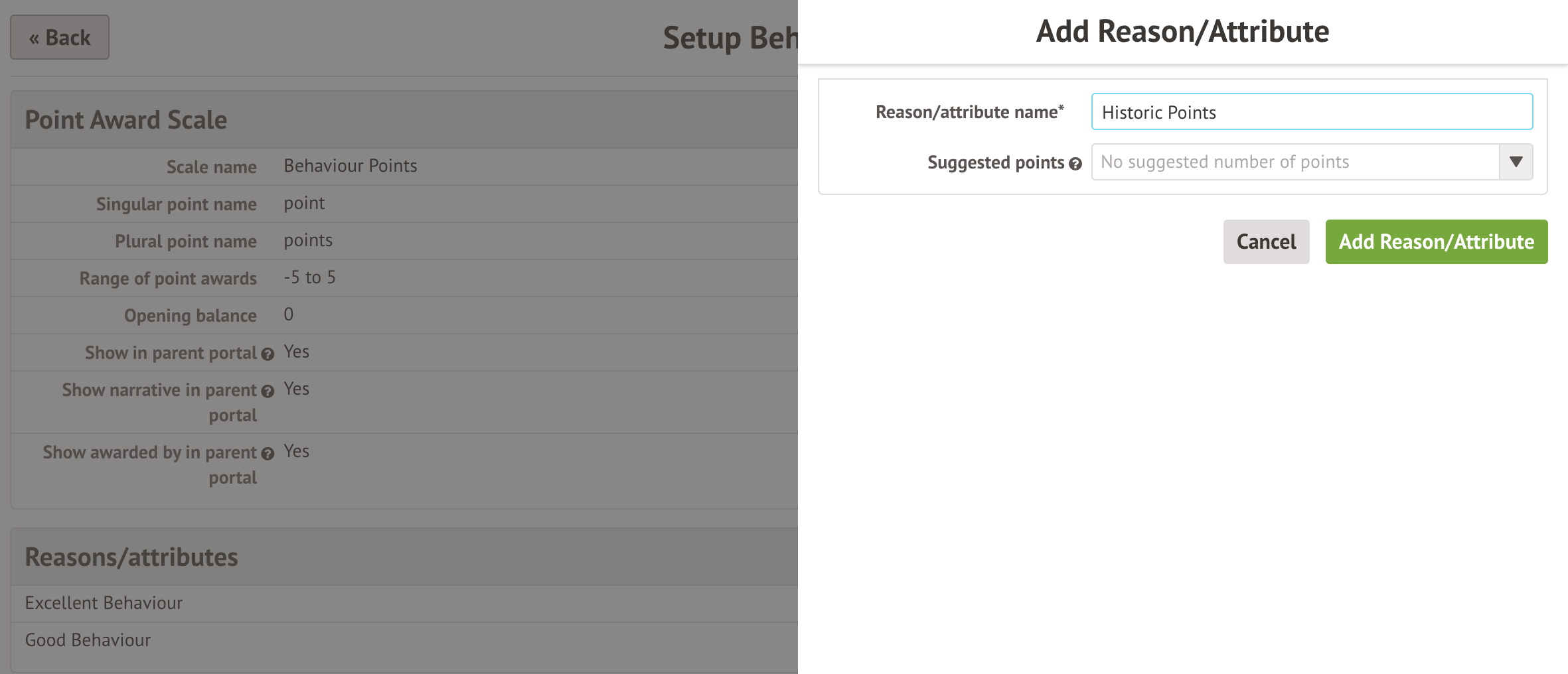1568x674 pixels.
Task: Click help icon for Show awarded by in parent portal
Action: pyautogui.click(x=268, y=454)
